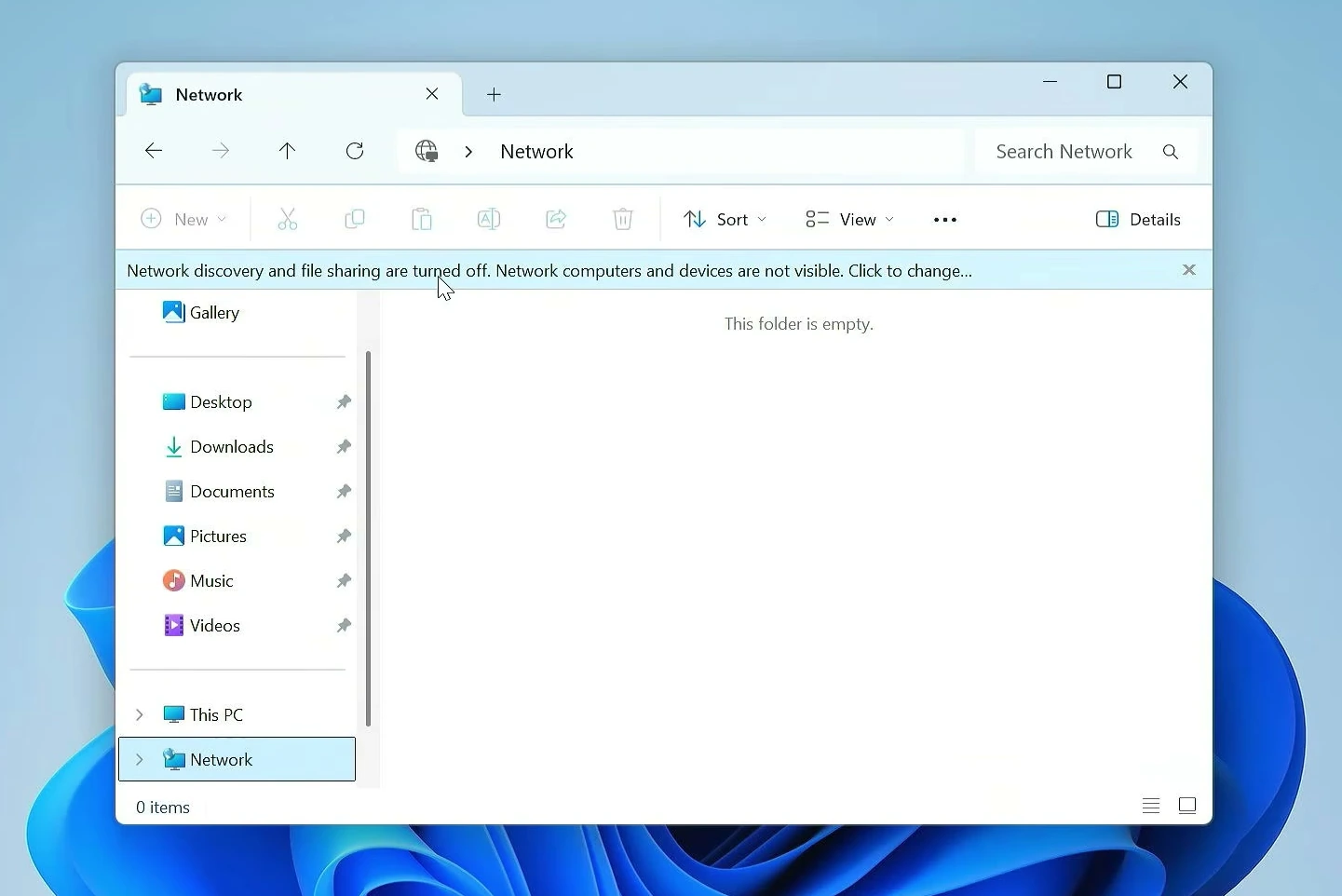Switch to large thumbnails view in status bar
The width and height of the screenshot is (1342, 896).
point(1187,806)
